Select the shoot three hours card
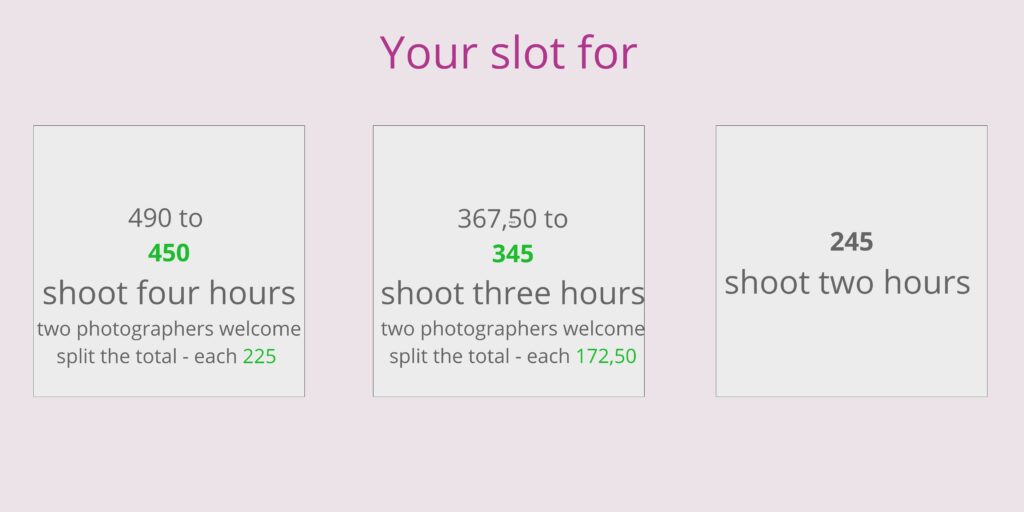 pos(509,261)
